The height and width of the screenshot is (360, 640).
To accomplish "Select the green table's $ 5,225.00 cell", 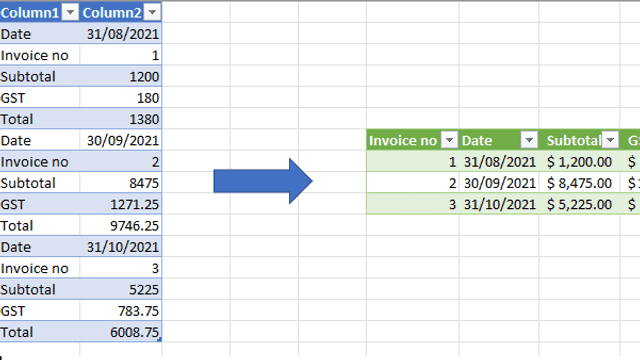I will [580, 204].
